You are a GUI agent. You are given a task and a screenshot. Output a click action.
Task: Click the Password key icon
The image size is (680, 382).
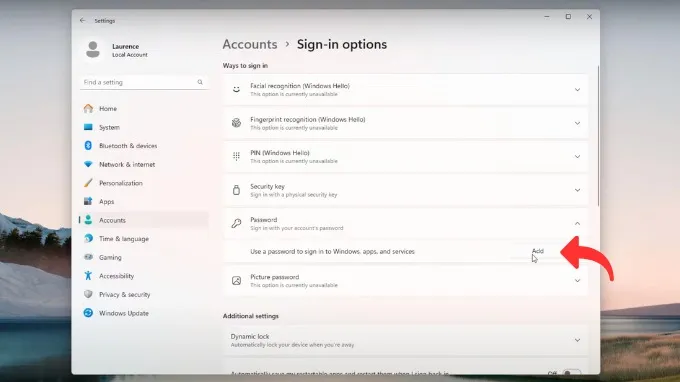pyautogui.click(x=236, y=223)
